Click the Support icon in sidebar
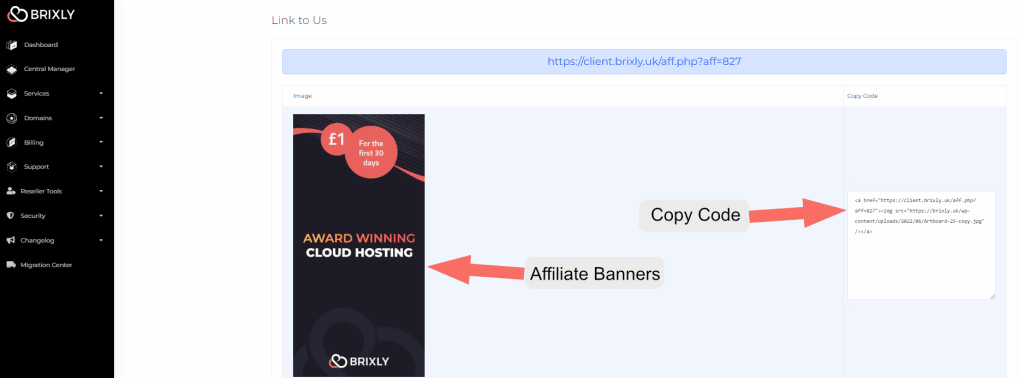1024x378 pixels. pos(11,166)
